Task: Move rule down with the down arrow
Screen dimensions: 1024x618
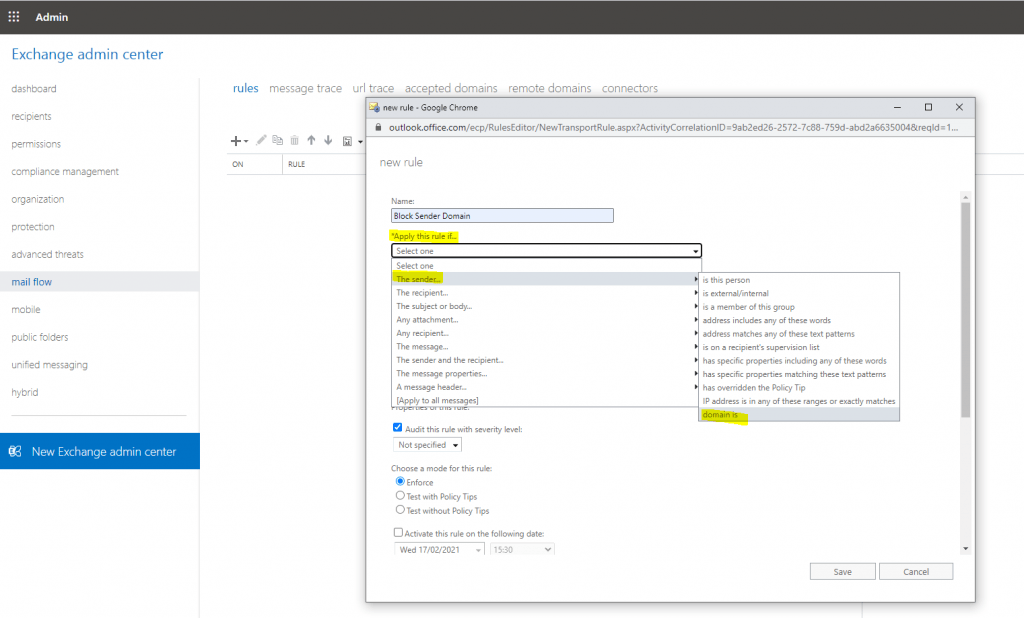Action: click(328, 140)
